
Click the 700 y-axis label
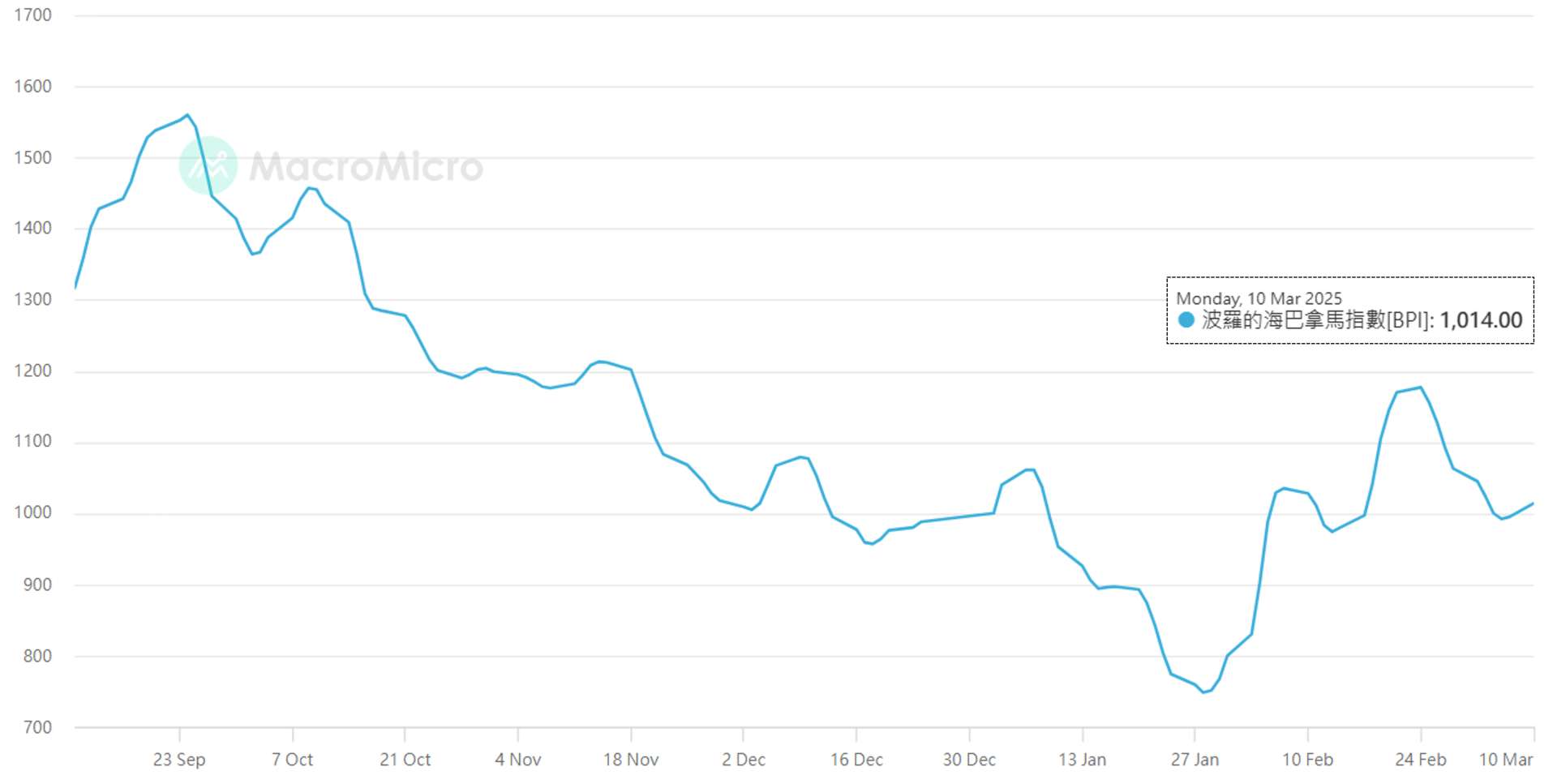pos(37,728)
